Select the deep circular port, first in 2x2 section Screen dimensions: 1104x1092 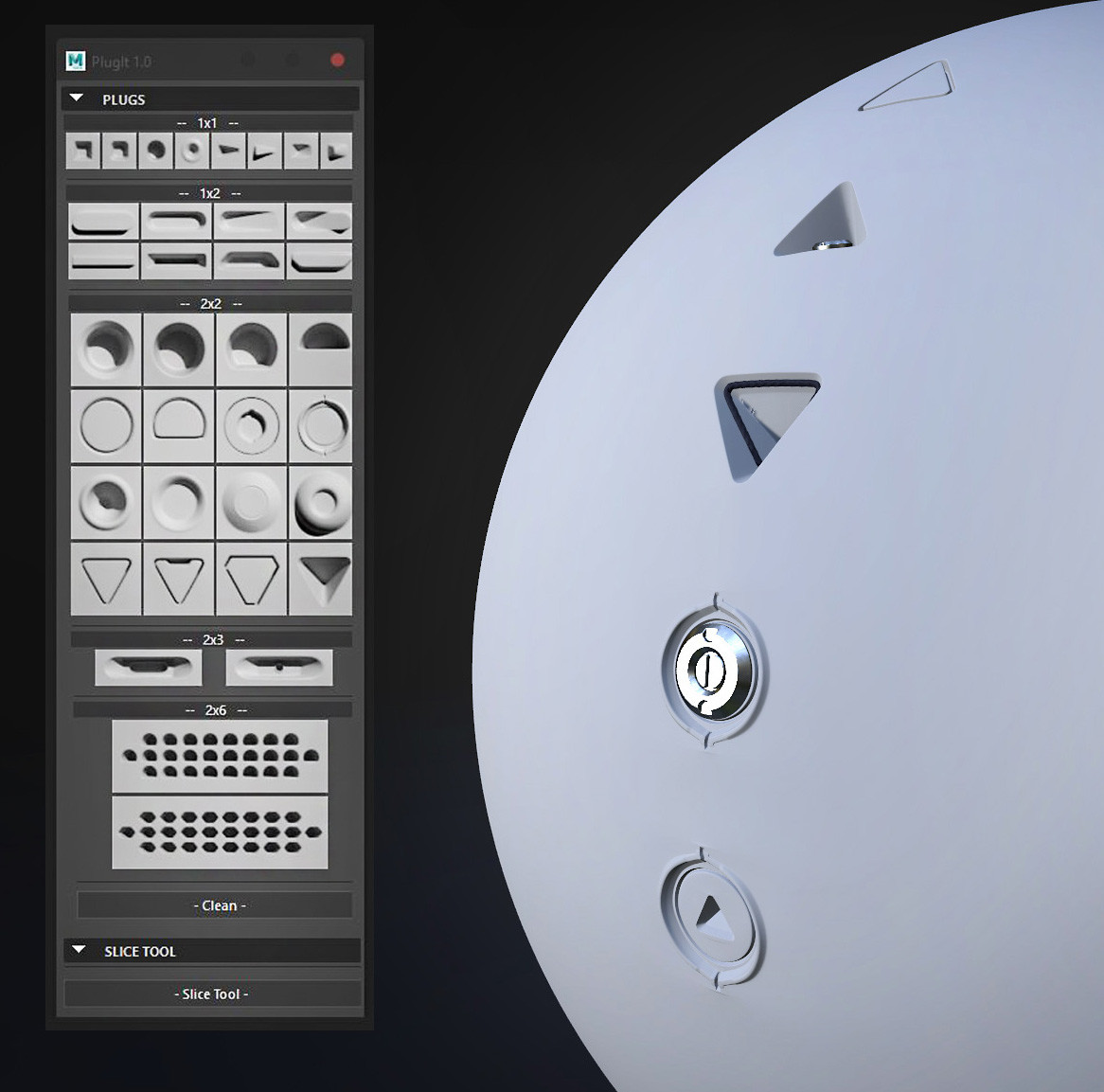coord(105,349)
